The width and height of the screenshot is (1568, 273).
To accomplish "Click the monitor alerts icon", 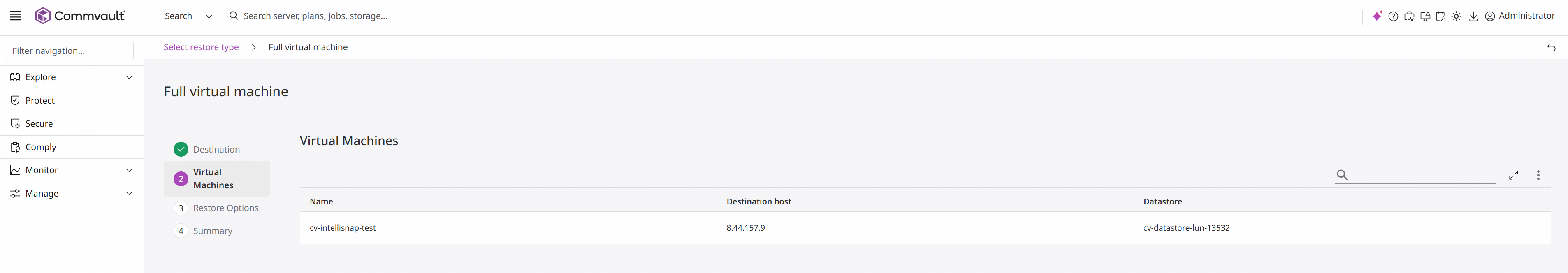I will [1425, 16].
